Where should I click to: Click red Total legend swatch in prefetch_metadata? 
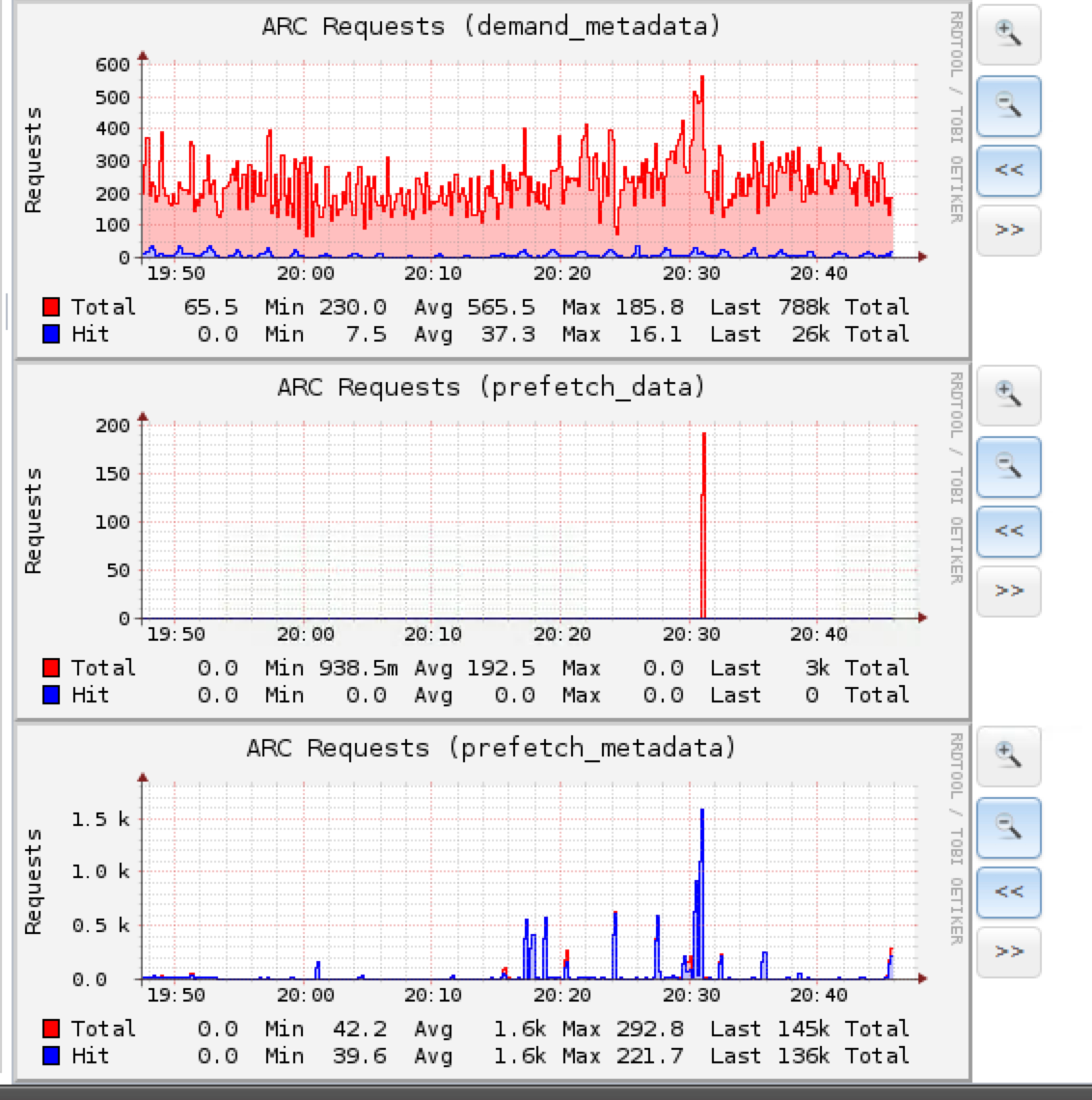51,1029
